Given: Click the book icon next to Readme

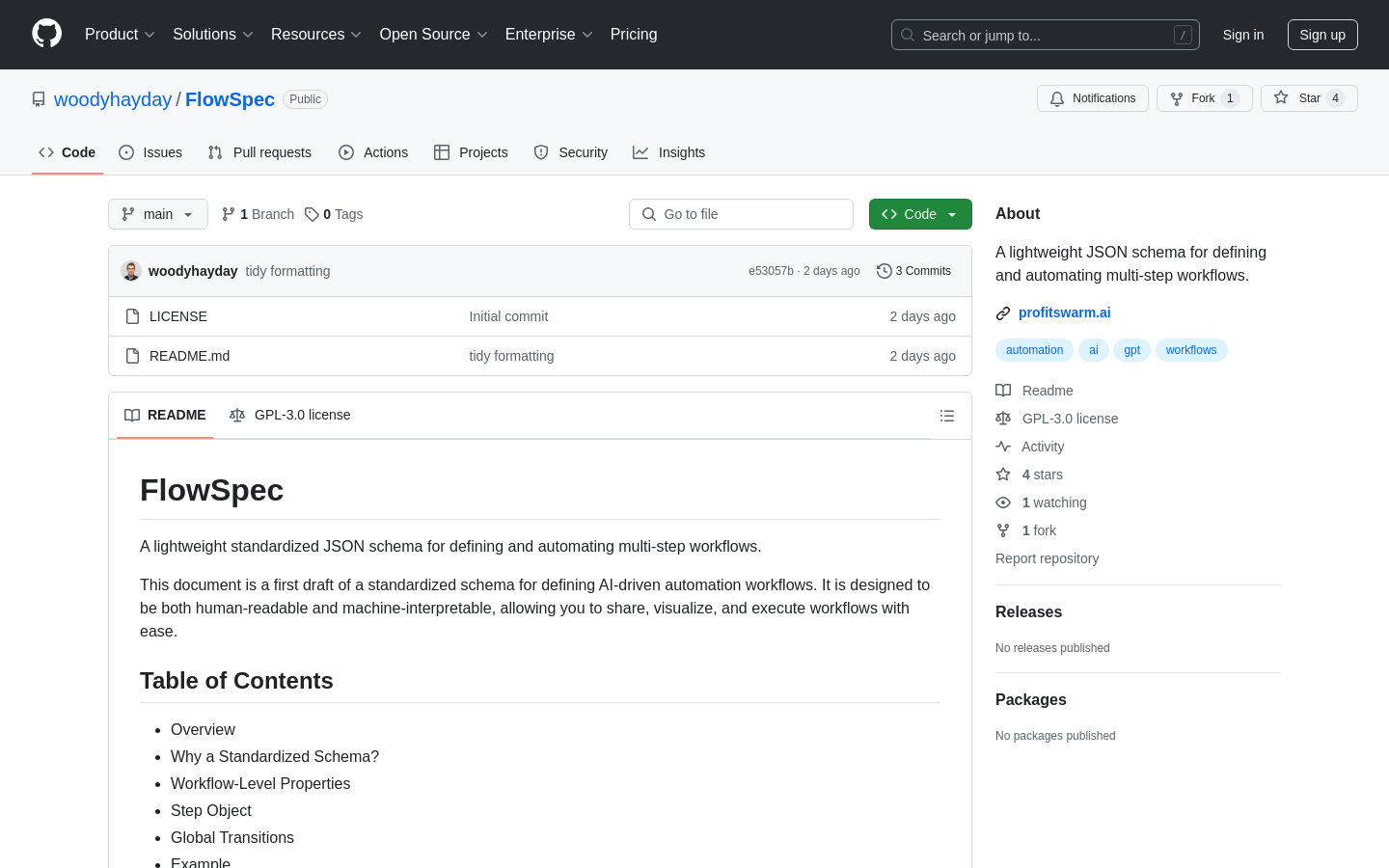Looking at the screenshot, I should (1003, 391).
